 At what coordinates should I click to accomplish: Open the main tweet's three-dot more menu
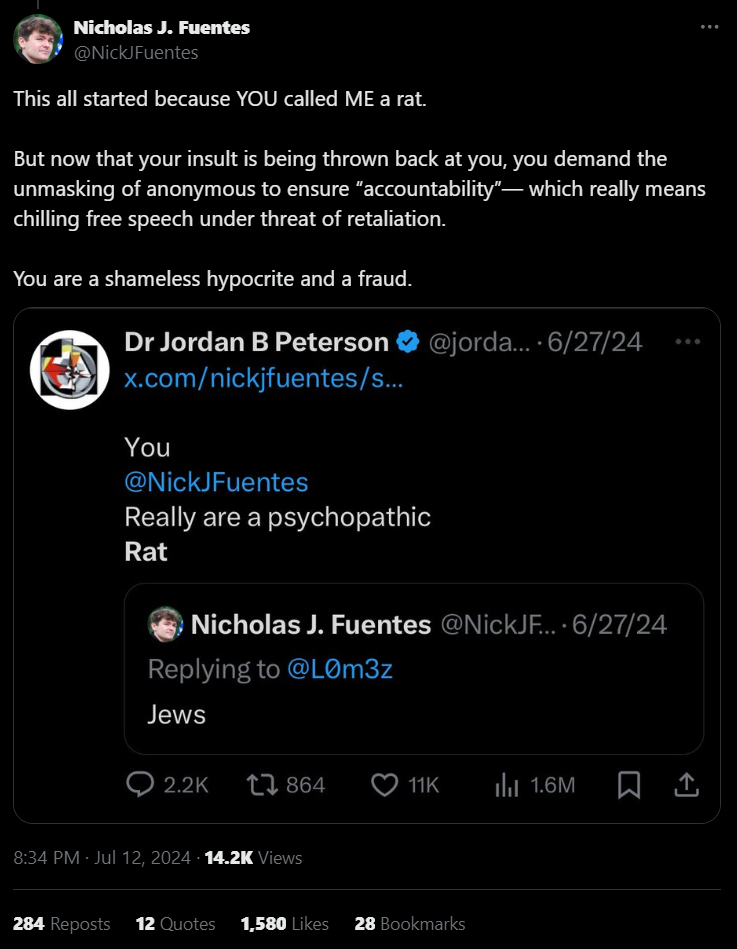coord(709,27)
